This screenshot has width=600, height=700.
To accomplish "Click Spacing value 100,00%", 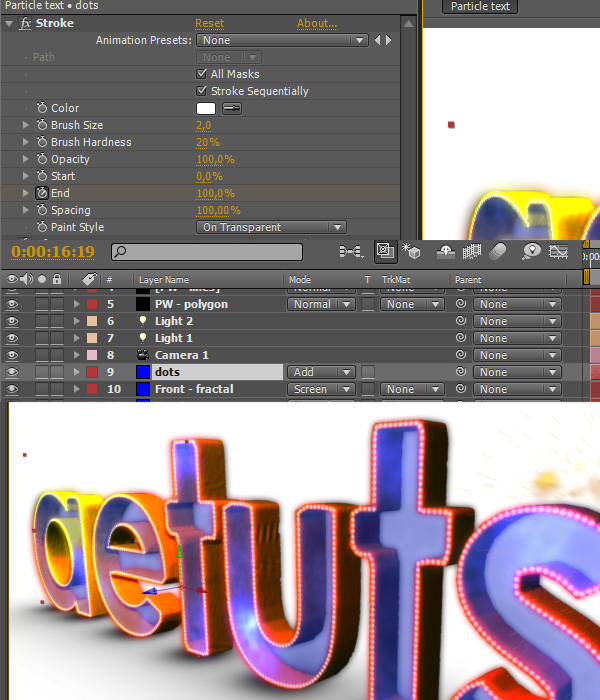I will tap(218, 210).
